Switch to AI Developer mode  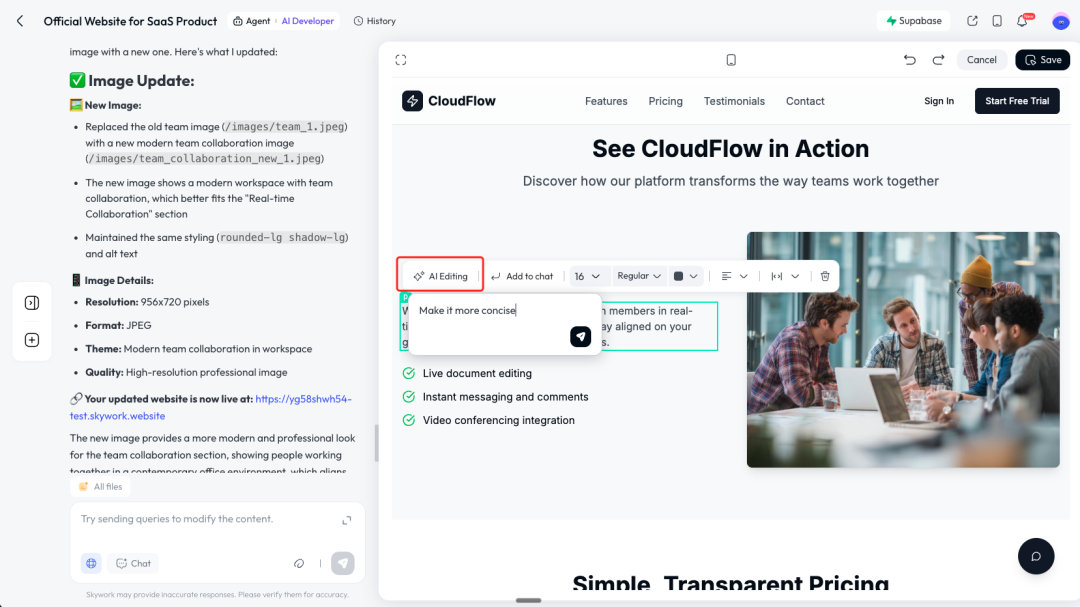click(x=307, y=21)
